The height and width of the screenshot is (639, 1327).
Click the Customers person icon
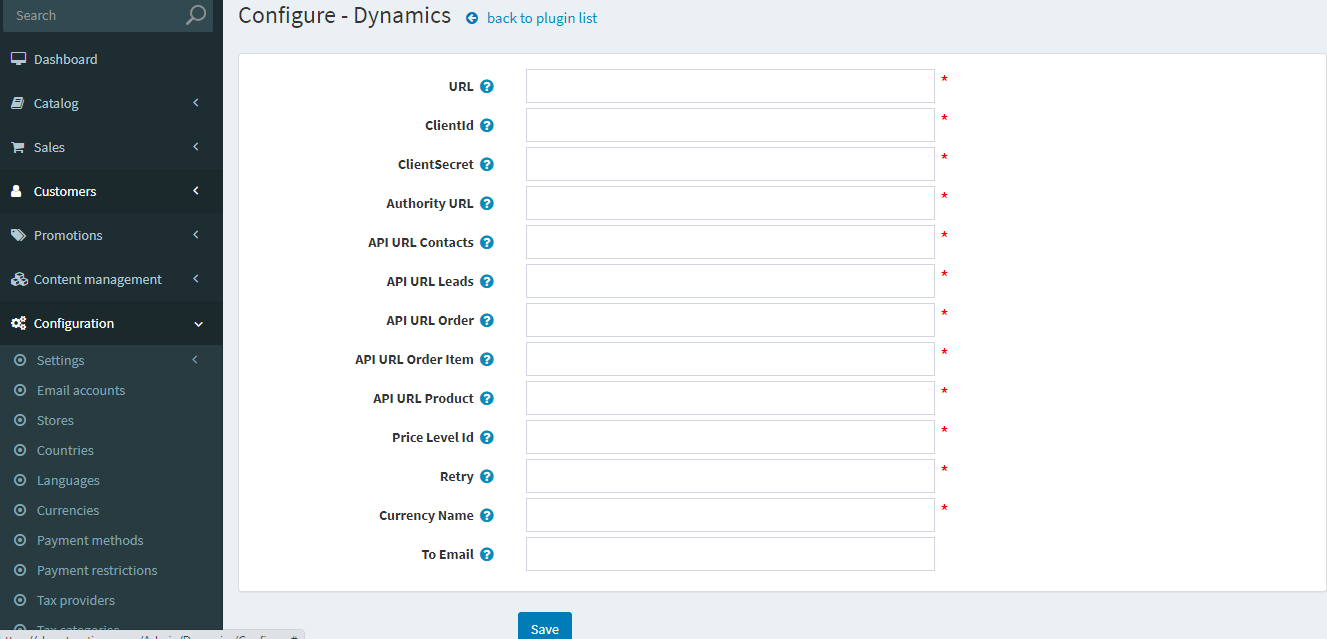[x=17, y=191]
